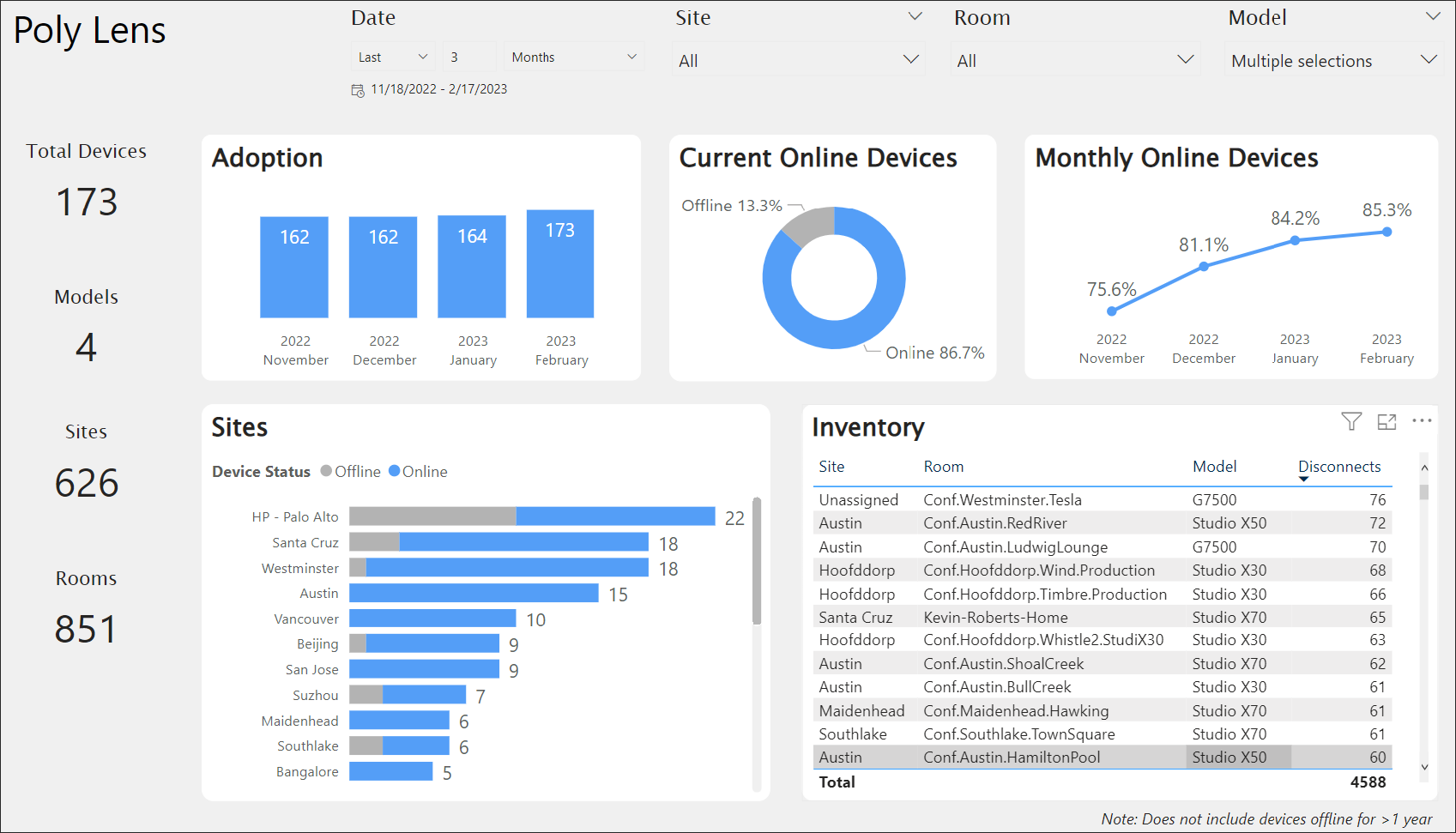The height and width of the screenshot is (833, 1456).
Task: Select the 2023 February bar in Adoption
Action: [x=559, y=263]
